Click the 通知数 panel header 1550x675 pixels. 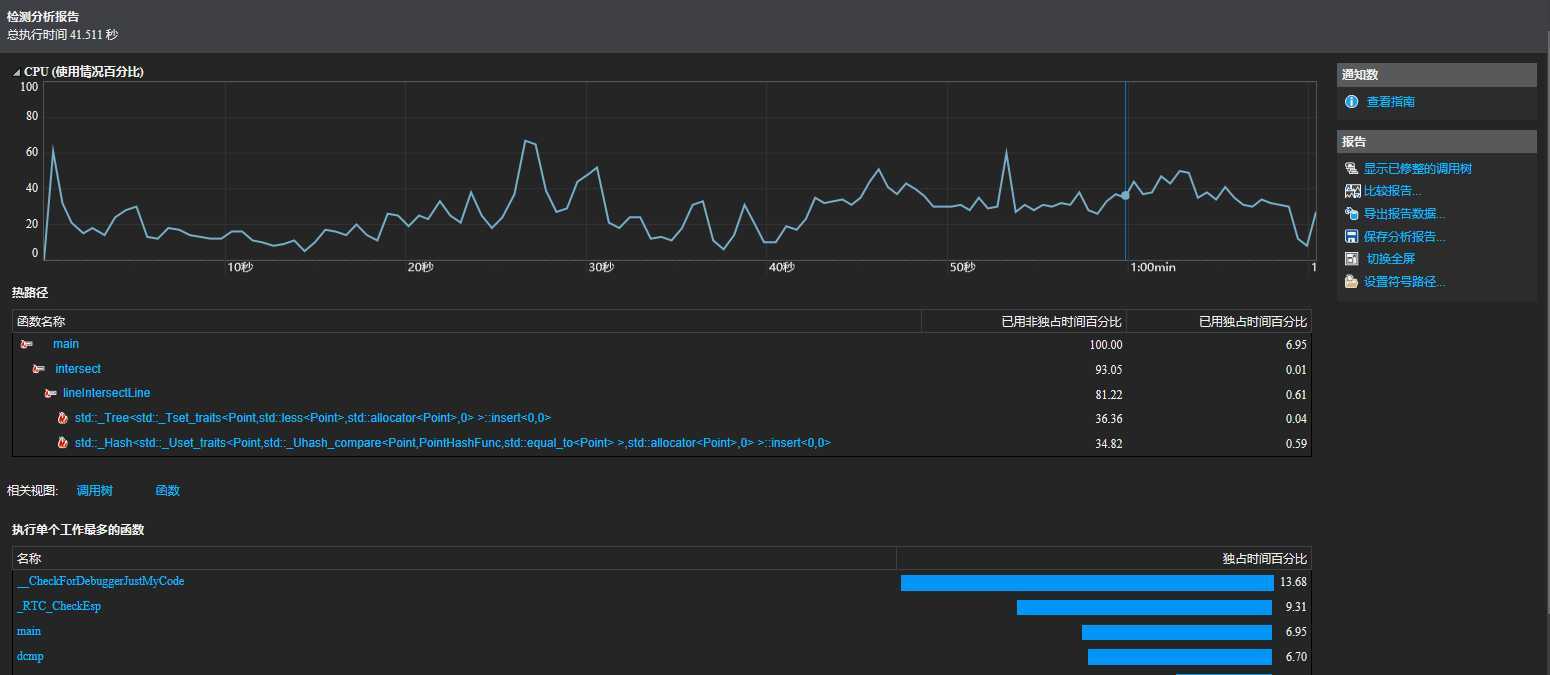[1437, 75]
